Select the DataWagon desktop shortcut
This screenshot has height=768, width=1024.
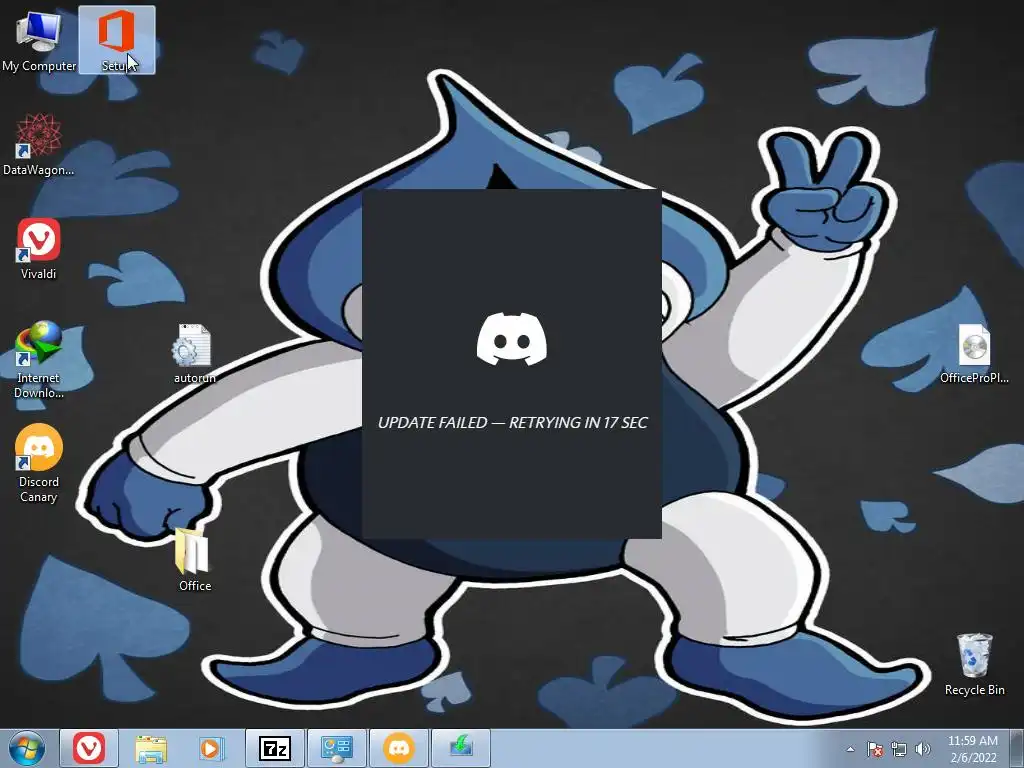[x=39, y=144]
